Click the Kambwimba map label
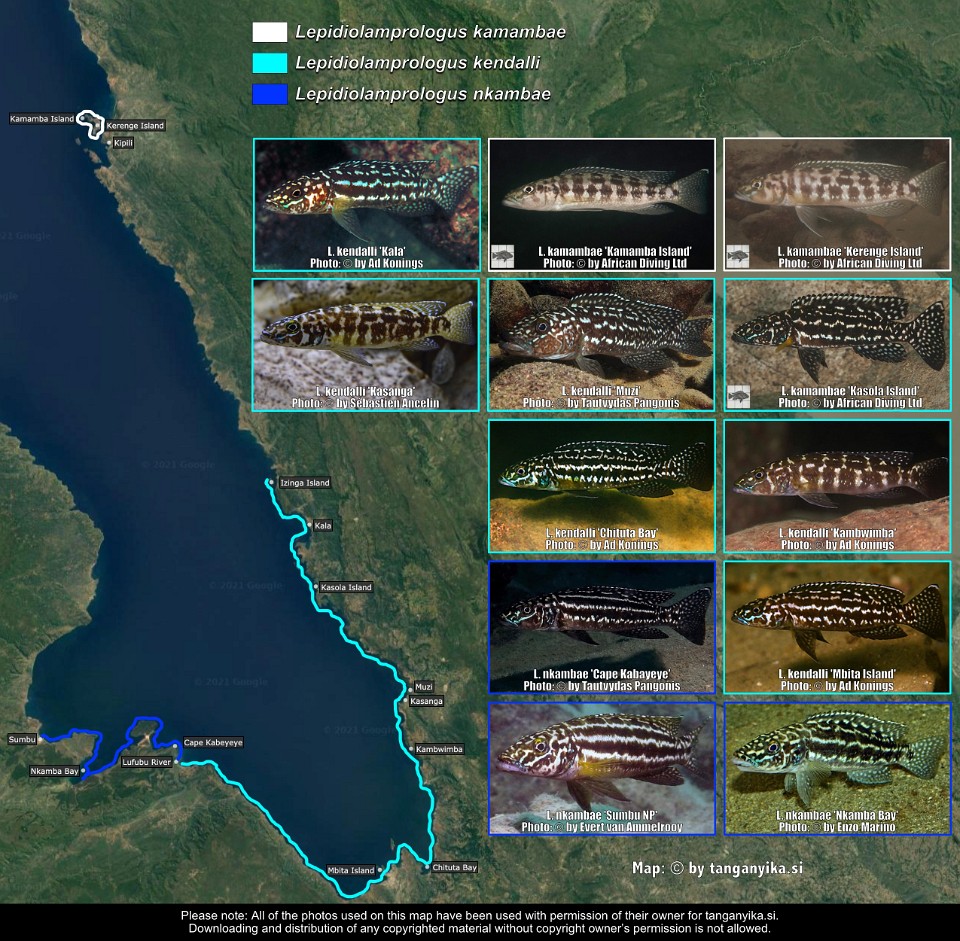Image resolution: width=960 pixels, height=941 pixels. pyautogui.click(x=439, y=749)
